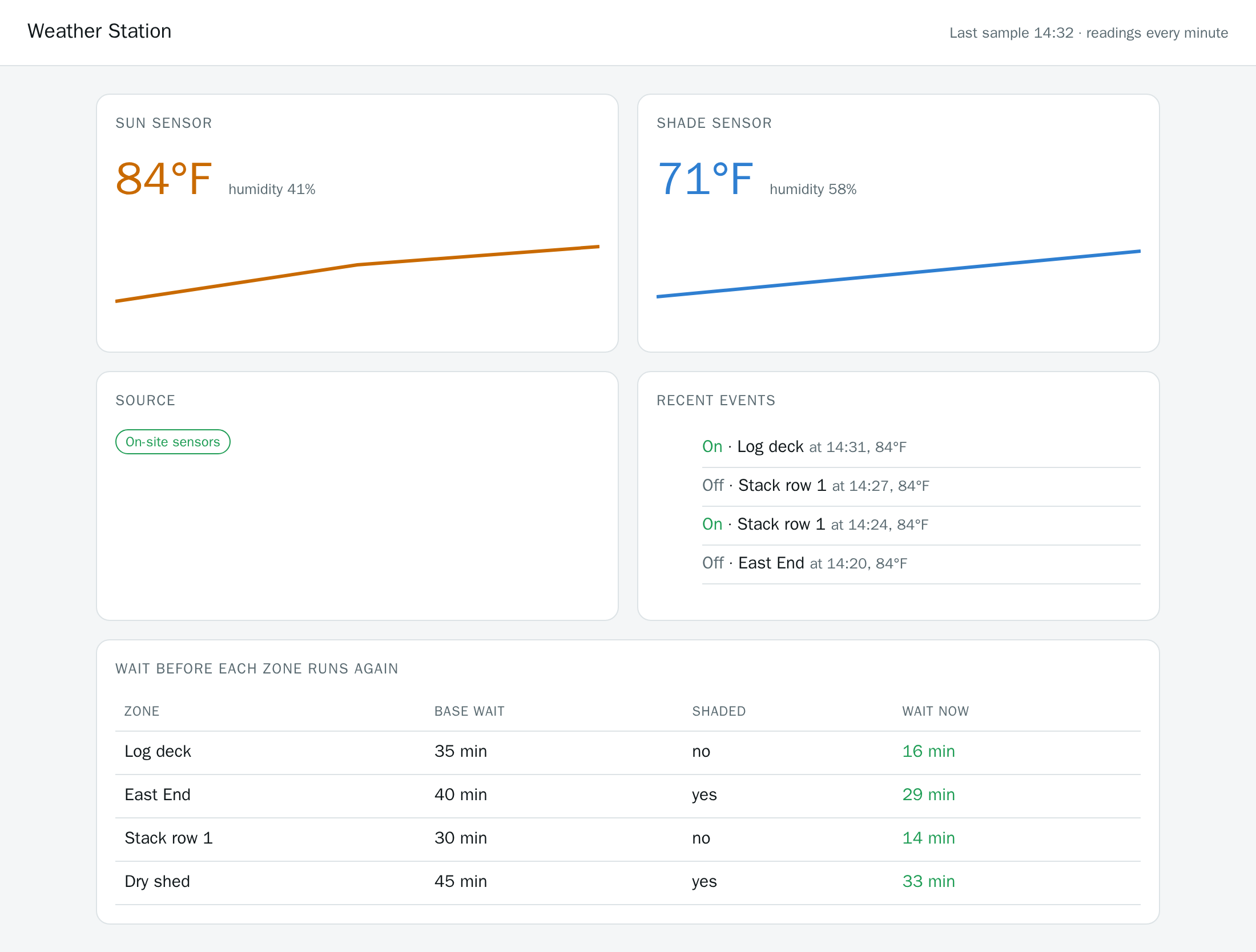Click the BASE WAIT column header
The height and width of the screenshot is (952, 1256).
pyautogui.click(x=469, y=711)
